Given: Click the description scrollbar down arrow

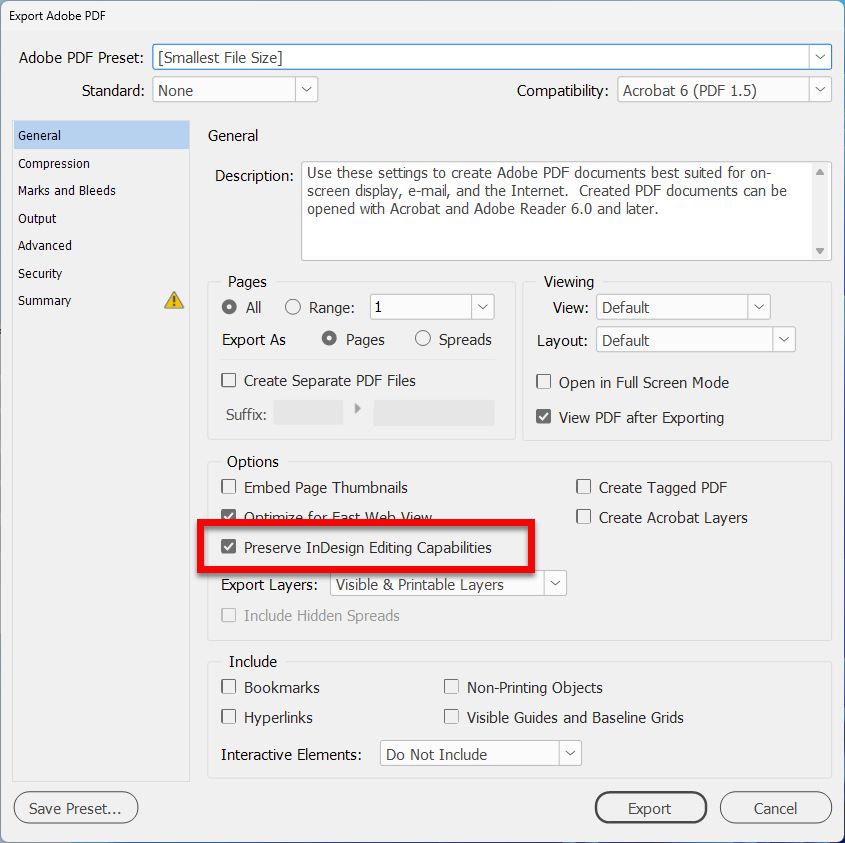Looking at the screenshot, I should 820,251.
